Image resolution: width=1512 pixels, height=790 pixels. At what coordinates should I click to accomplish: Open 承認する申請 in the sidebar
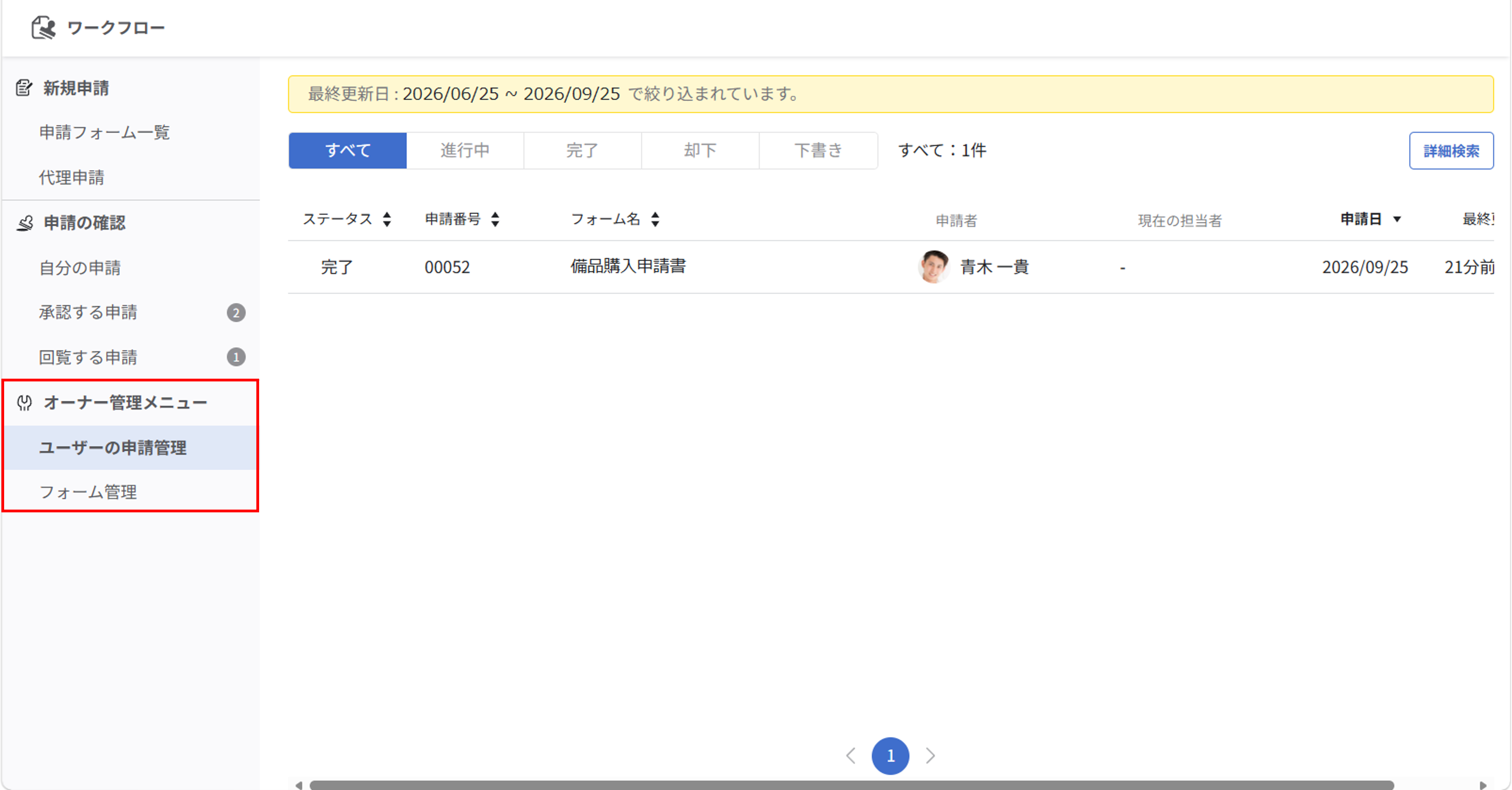(88, 313)
